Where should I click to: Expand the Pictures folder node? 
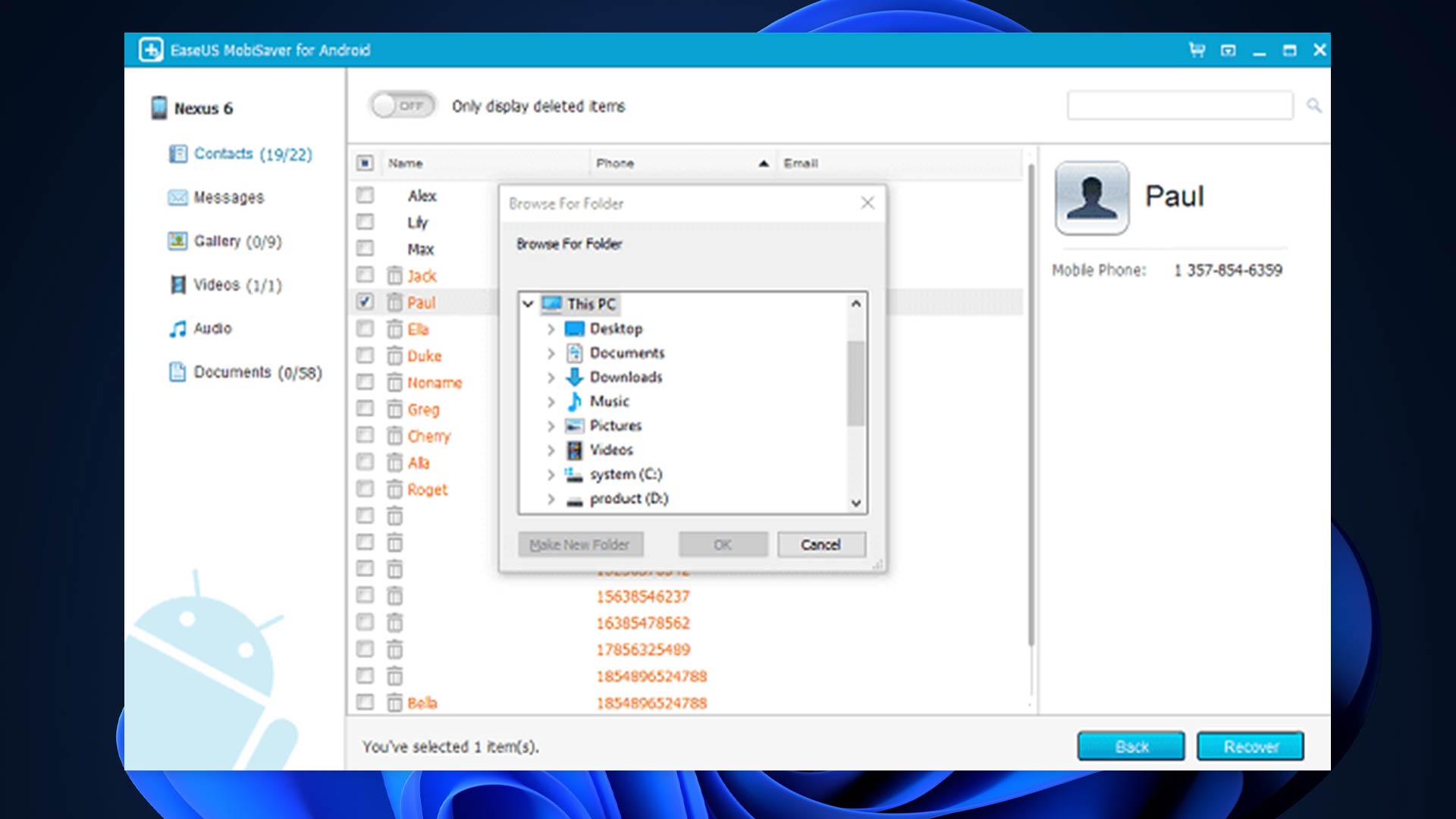[551, 426]
